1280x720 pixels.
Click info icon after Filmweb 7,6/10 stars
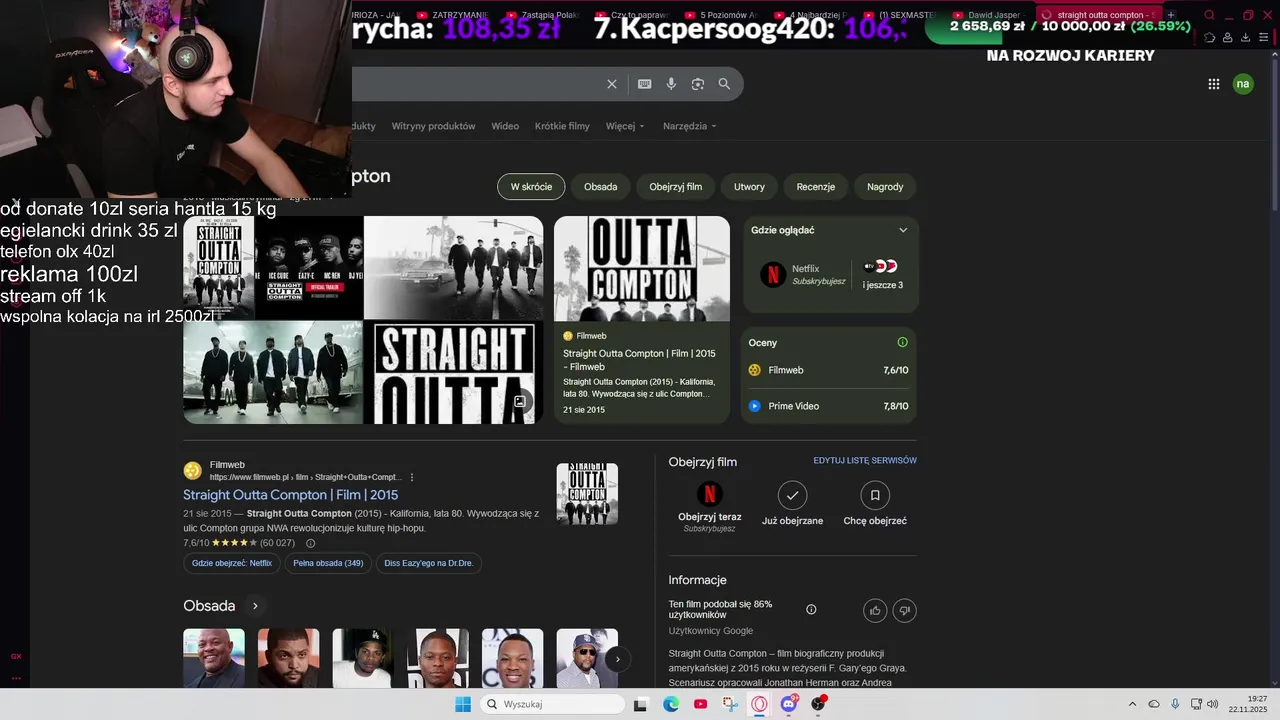(310, 543)
